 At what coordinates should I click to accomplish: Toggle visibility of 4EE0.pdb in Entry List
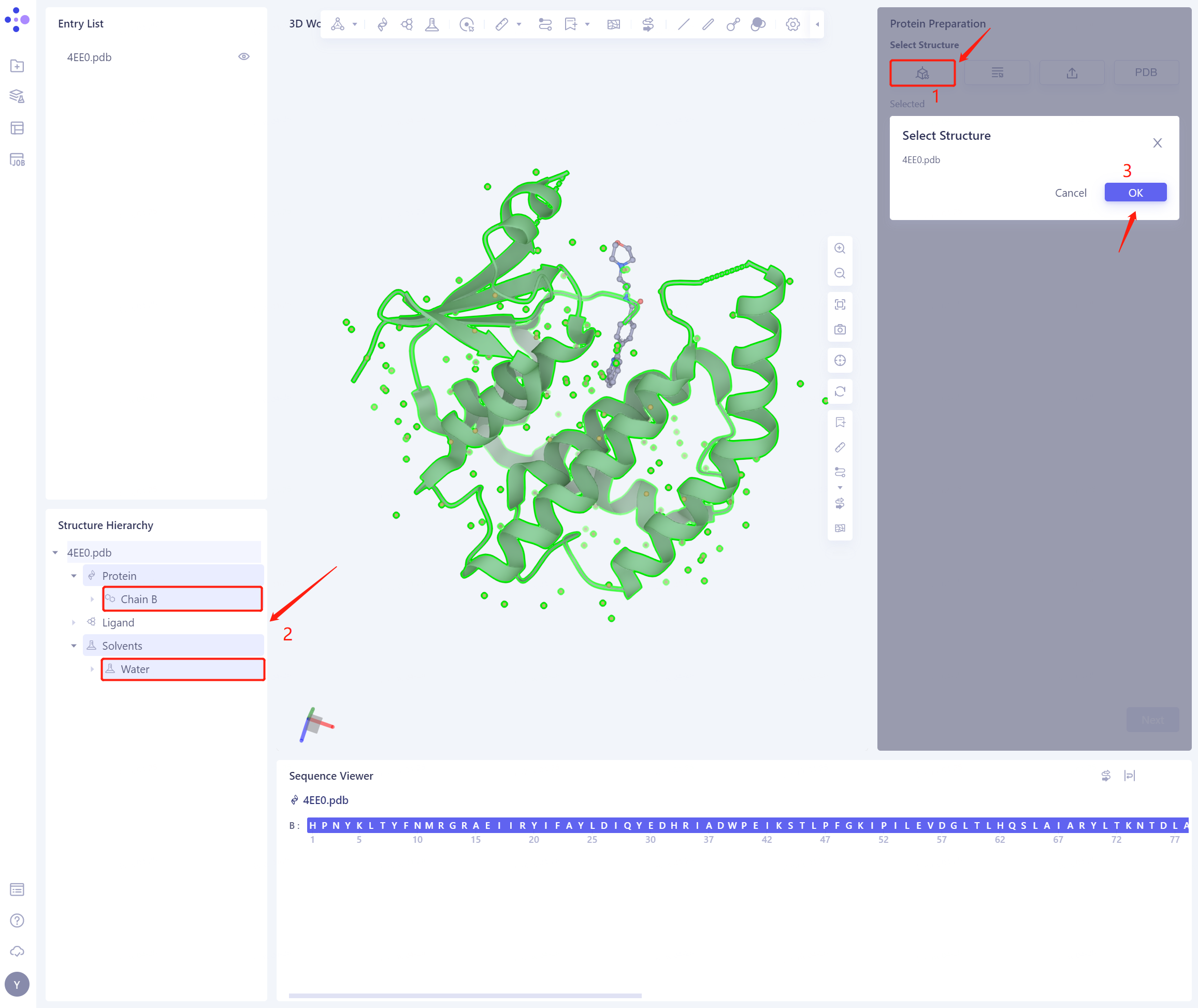pyautogui.click(x=244, y=56)
